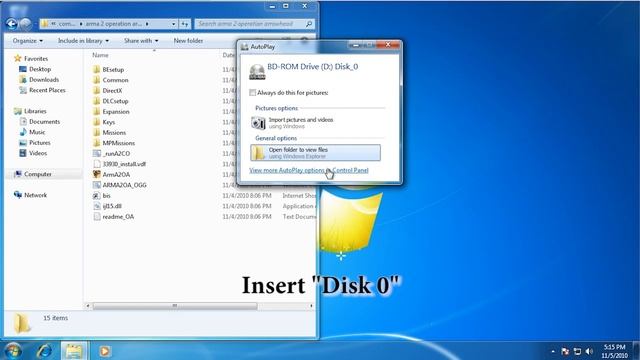Expand the address bar history dropdown arrow
This screenshot has width=640, height=360.
pyautogui.click(x=173, y=24)
